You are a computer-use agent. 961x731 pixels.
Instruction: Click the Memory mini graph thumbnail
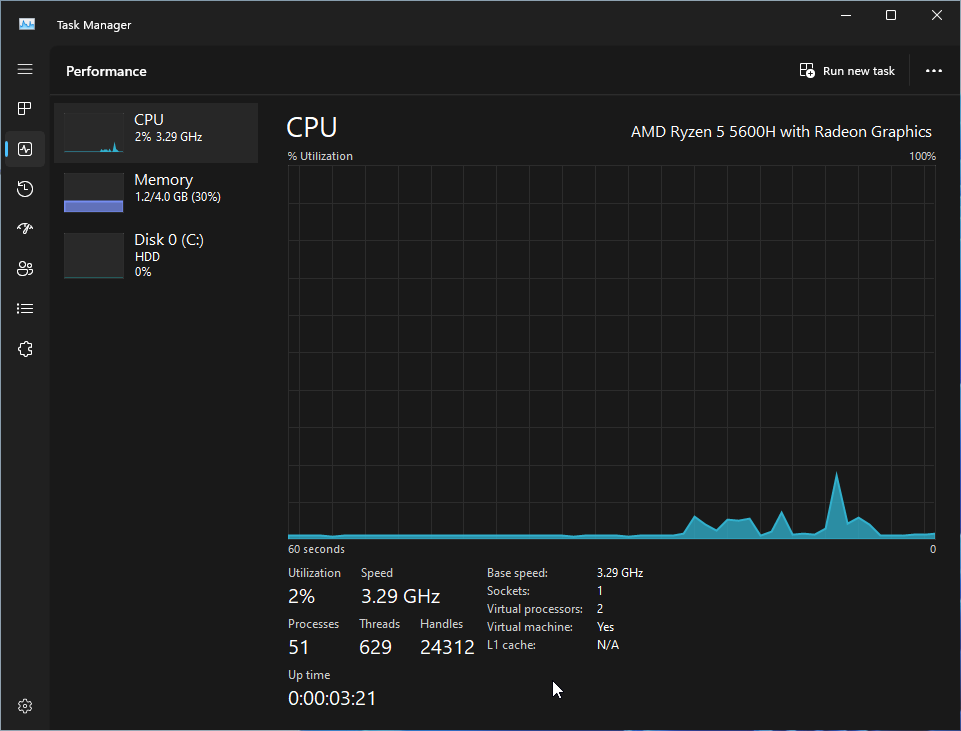(x=94, y=192)
